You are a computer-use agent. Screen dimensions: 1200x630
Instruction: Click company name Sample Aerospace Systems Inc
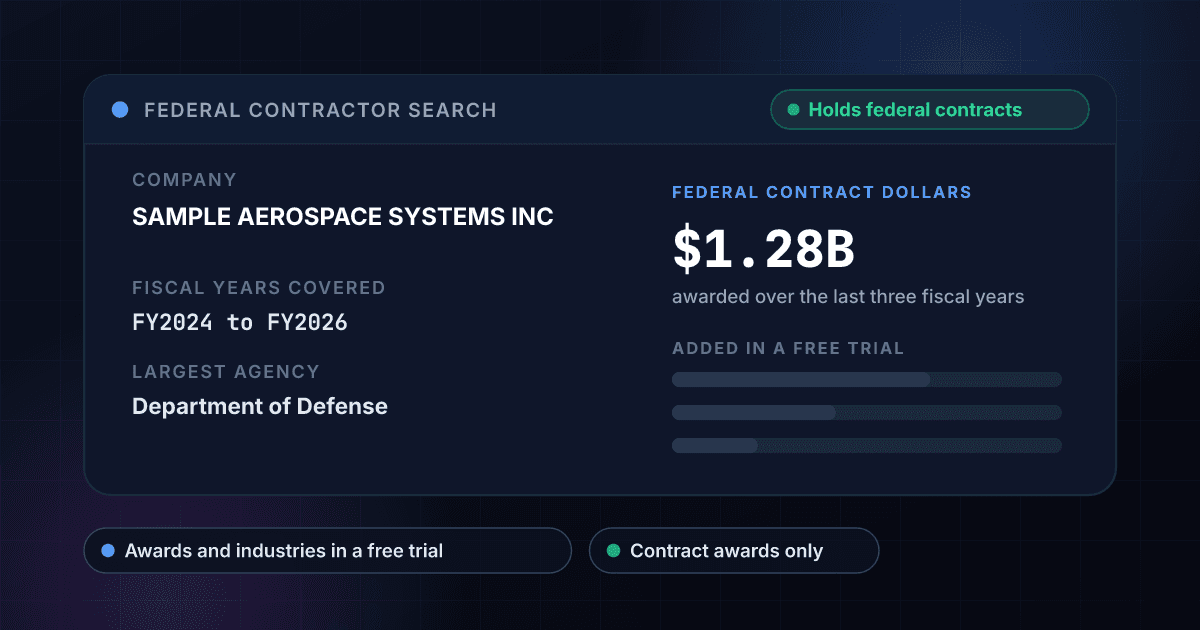click(x=343, y=216)
